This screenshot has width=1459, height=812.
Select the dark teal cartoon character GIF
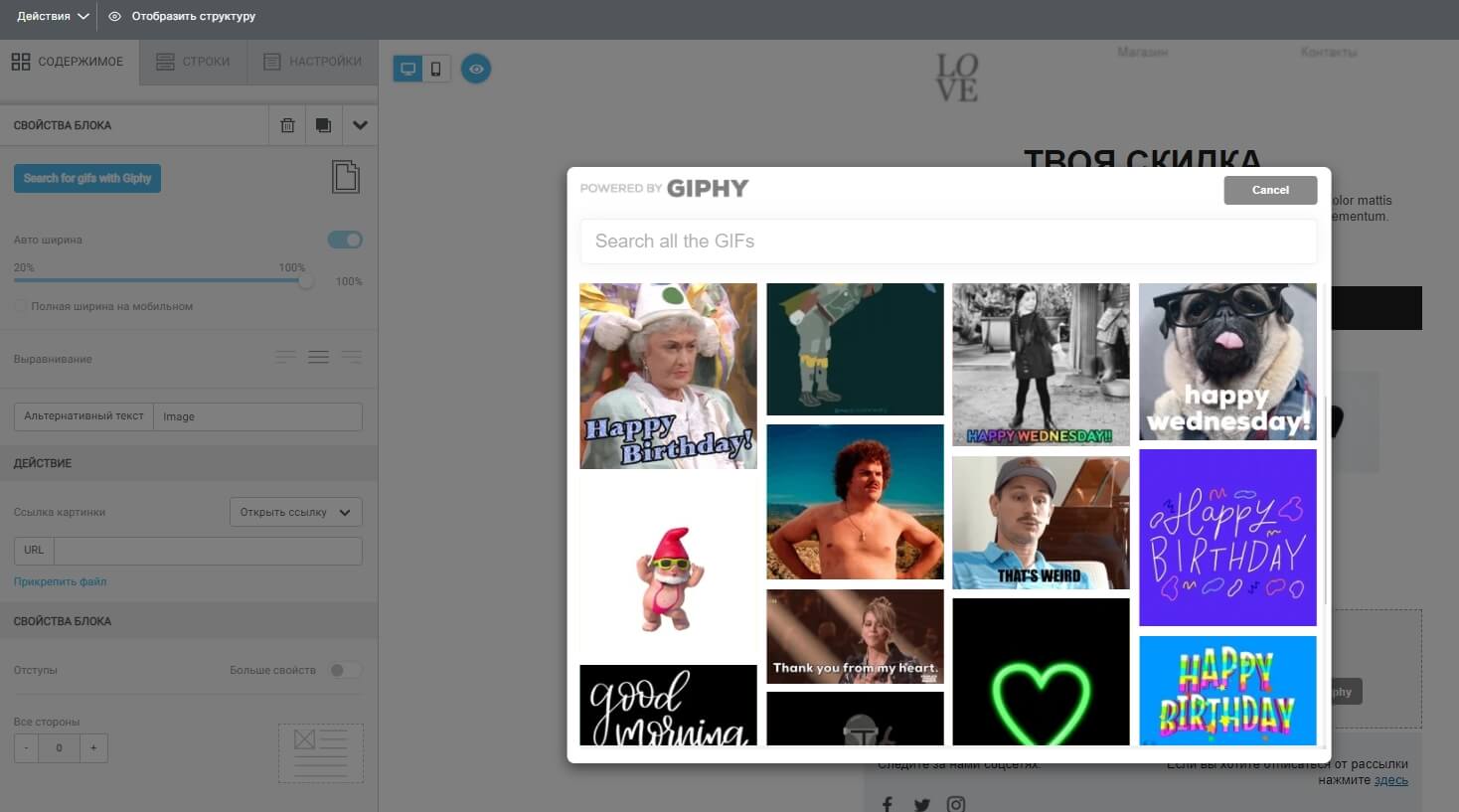click(x=855, y=349)
